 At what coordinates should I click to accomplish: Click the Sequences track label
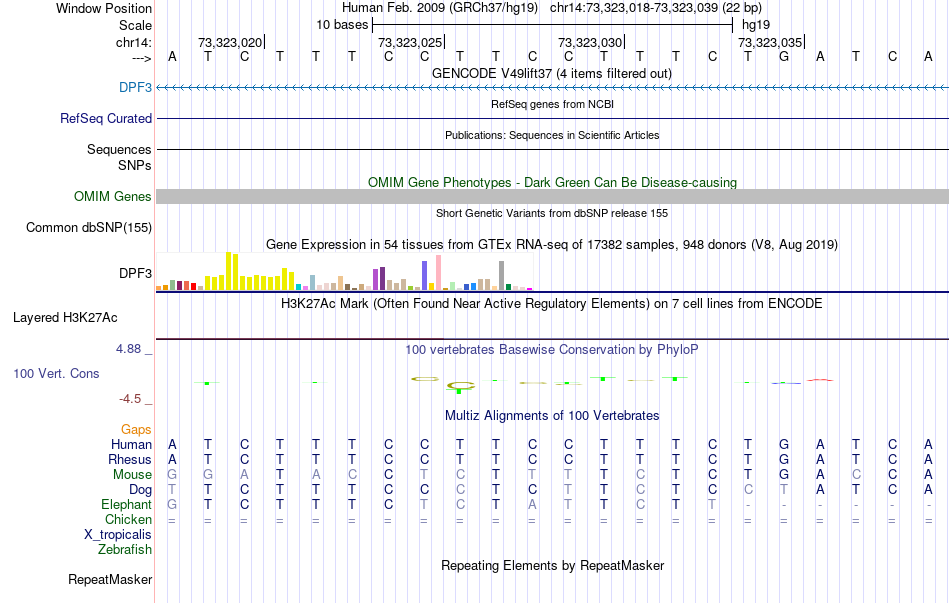coord(119,149)
